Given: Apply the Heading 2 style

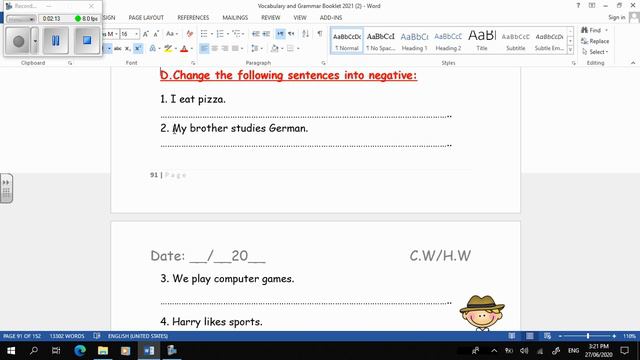Looking at the screenshot, I should [448, 41].
